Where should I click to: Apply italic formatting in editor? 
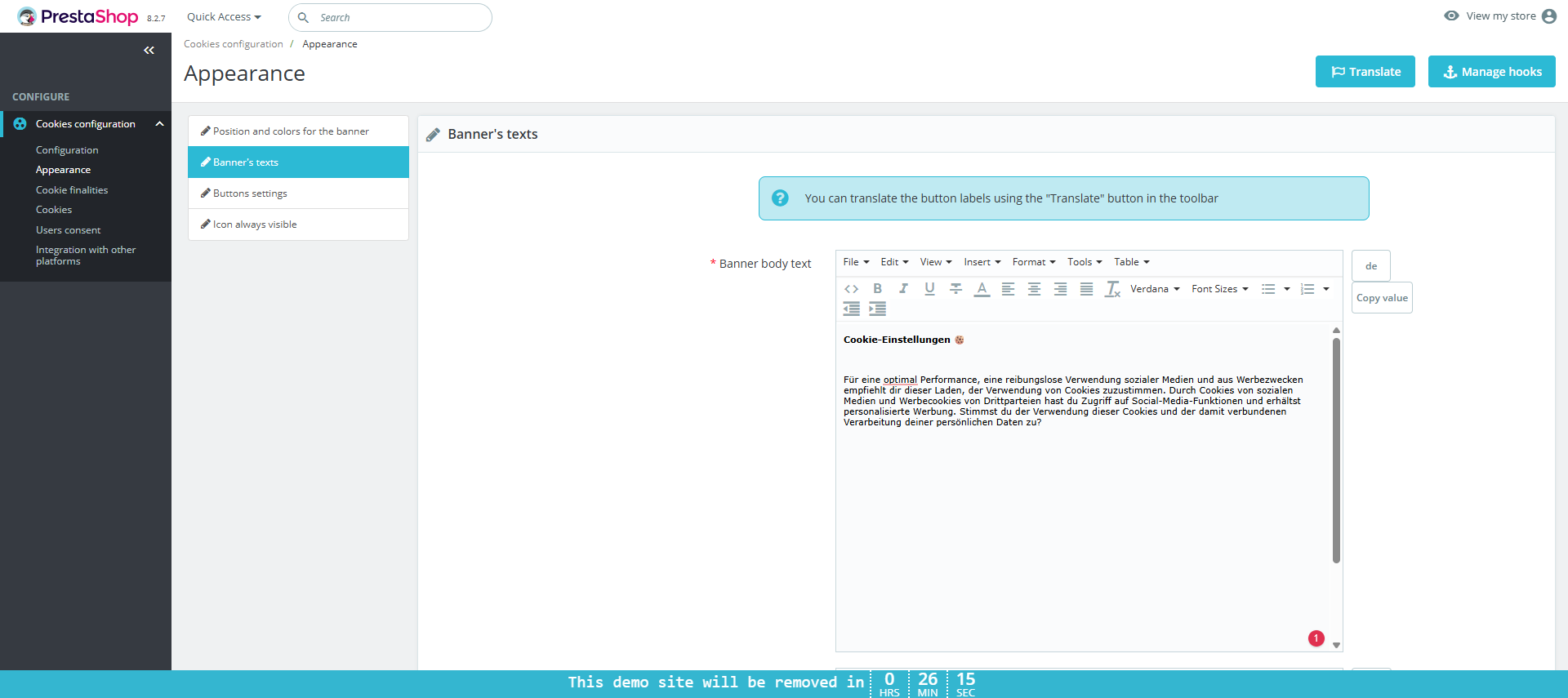point(903,289)
